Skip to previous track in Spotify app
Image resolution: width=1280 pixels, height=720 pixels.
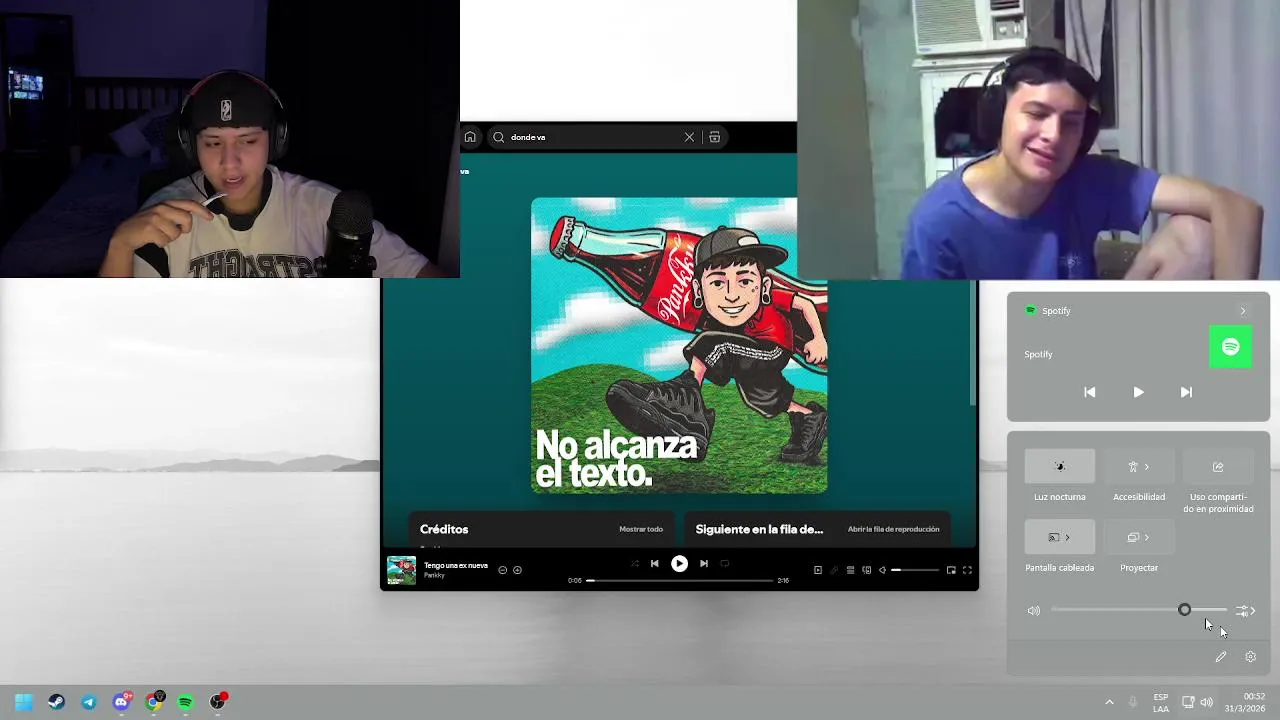[655, 564]
